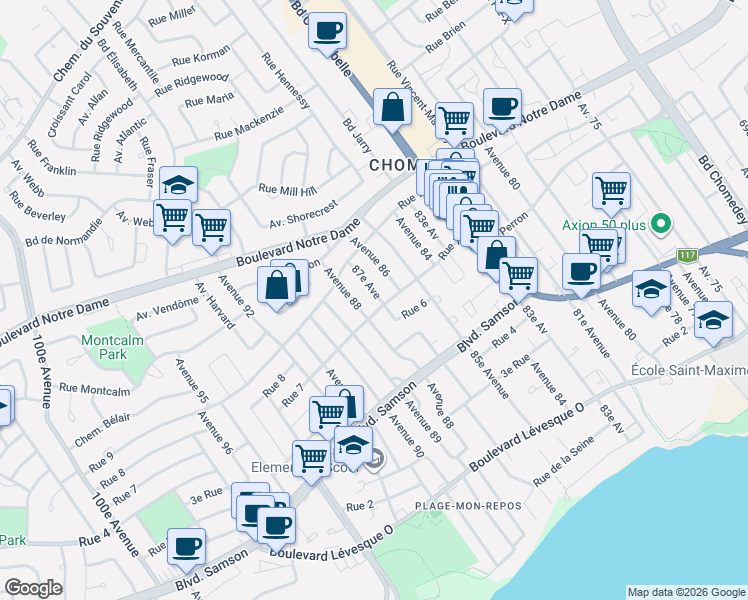Open grocery cart marker left of Elementary school label
The image size is (748, 600).
click(x=311, y=460)
